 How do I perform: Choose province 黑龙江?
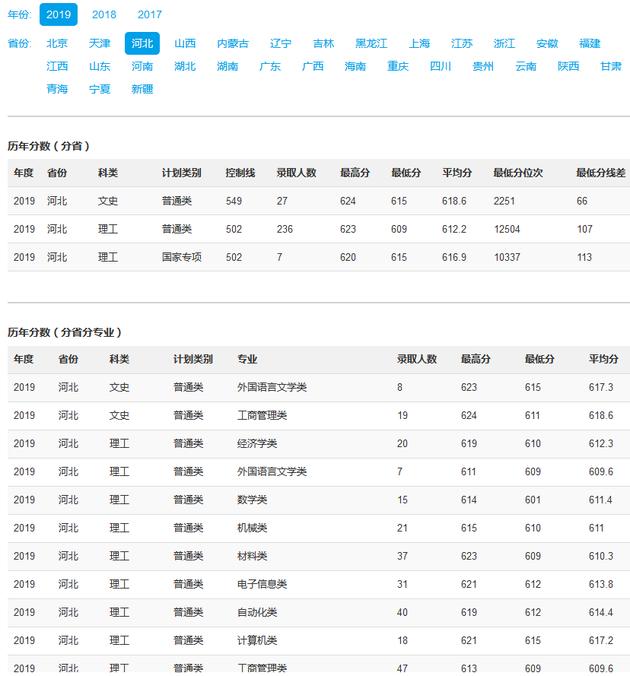pyautogui.click(x=371, y=44)
